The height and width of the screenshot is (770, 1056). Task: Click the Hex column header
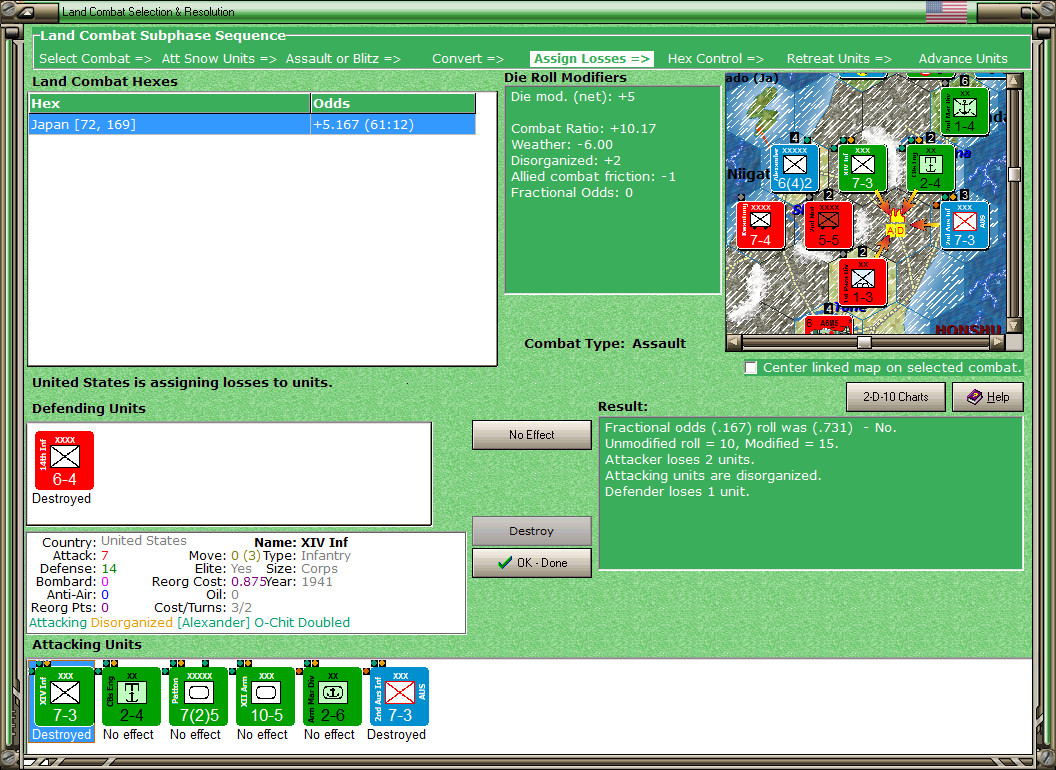169,104
